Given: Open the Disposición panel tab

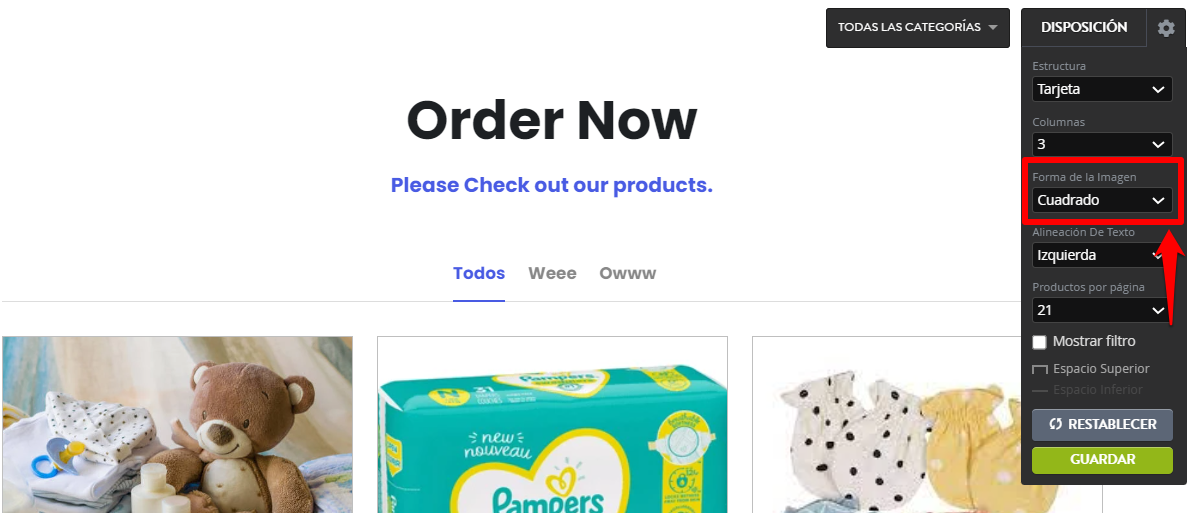Looking at the screenshot, I should (x=1084, y=27).
